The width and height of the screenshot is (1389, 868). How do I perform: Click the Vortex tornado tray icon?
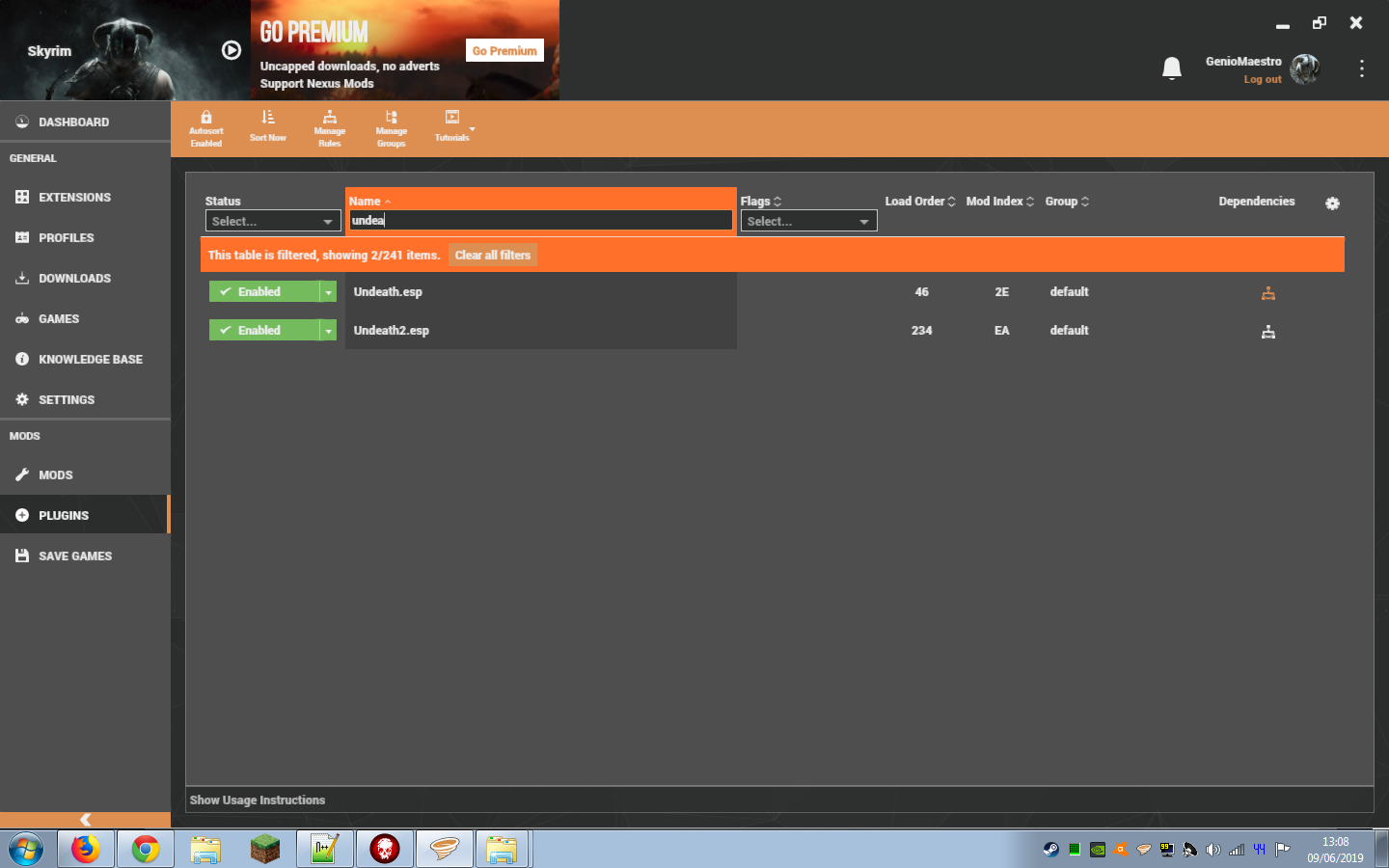click(x=1144, y=850)
